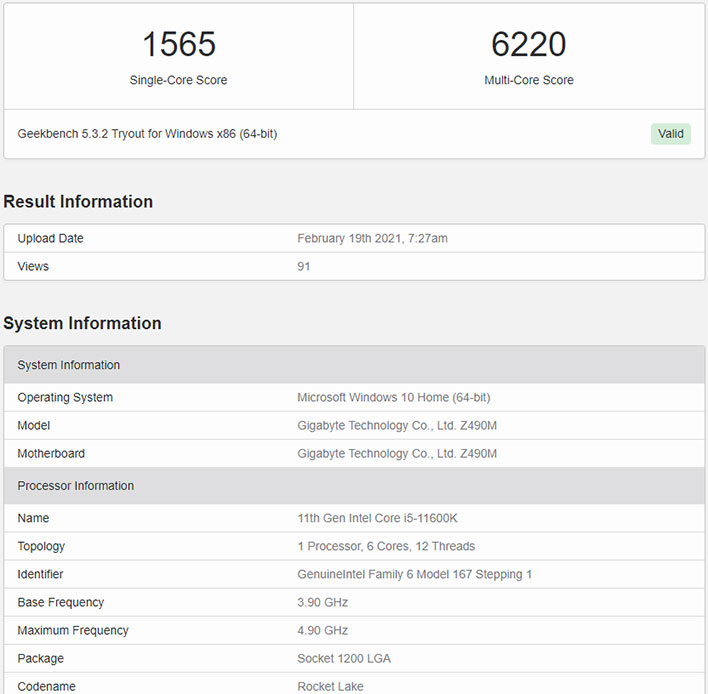
Task: Select the Model row's Gigabyte Z490M value
Action: [397, 425]
